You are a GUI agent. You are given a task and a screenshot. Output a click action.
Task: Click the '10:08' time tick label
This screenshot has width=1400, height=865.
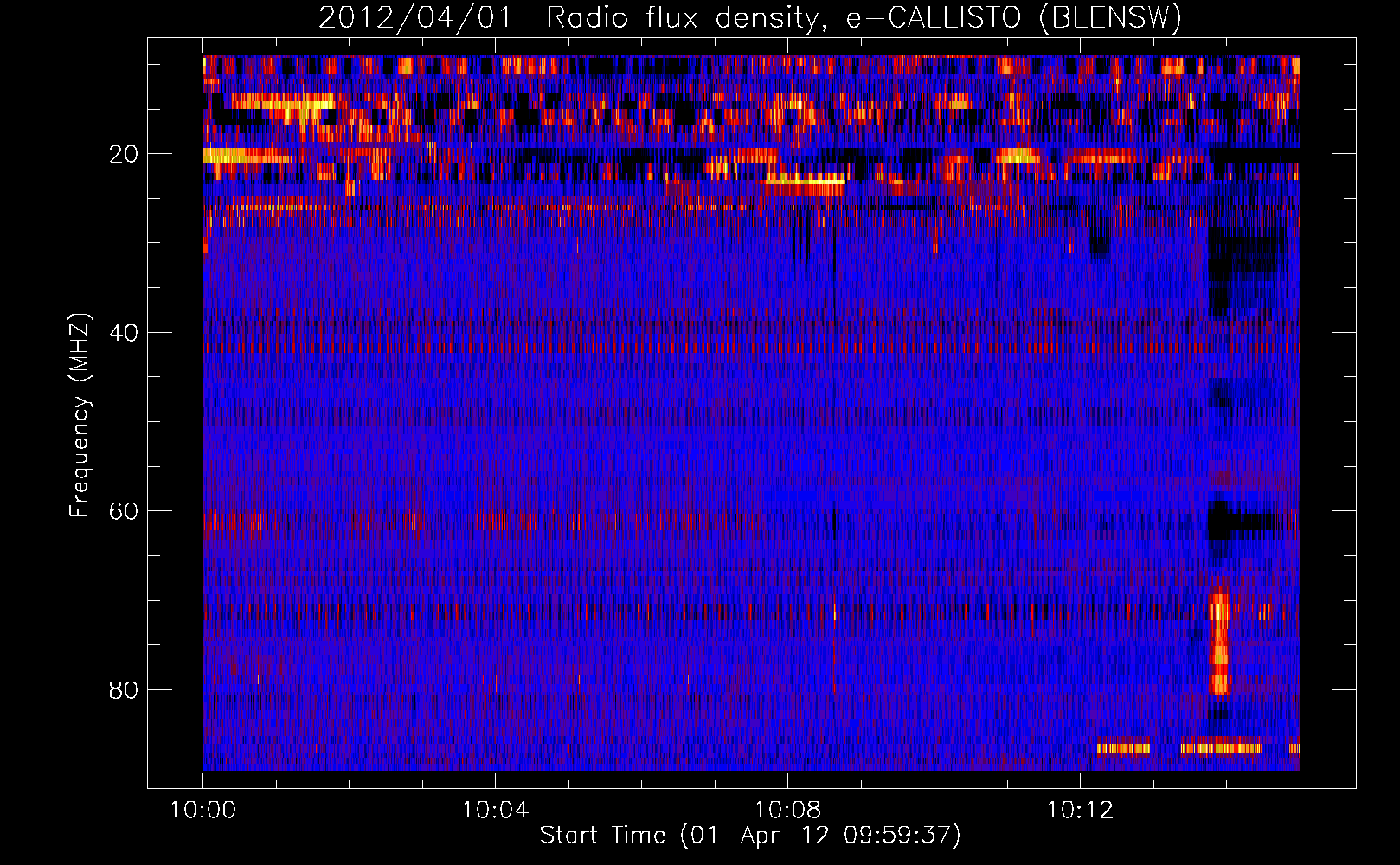pyautogui.click(x=787, y=810)
